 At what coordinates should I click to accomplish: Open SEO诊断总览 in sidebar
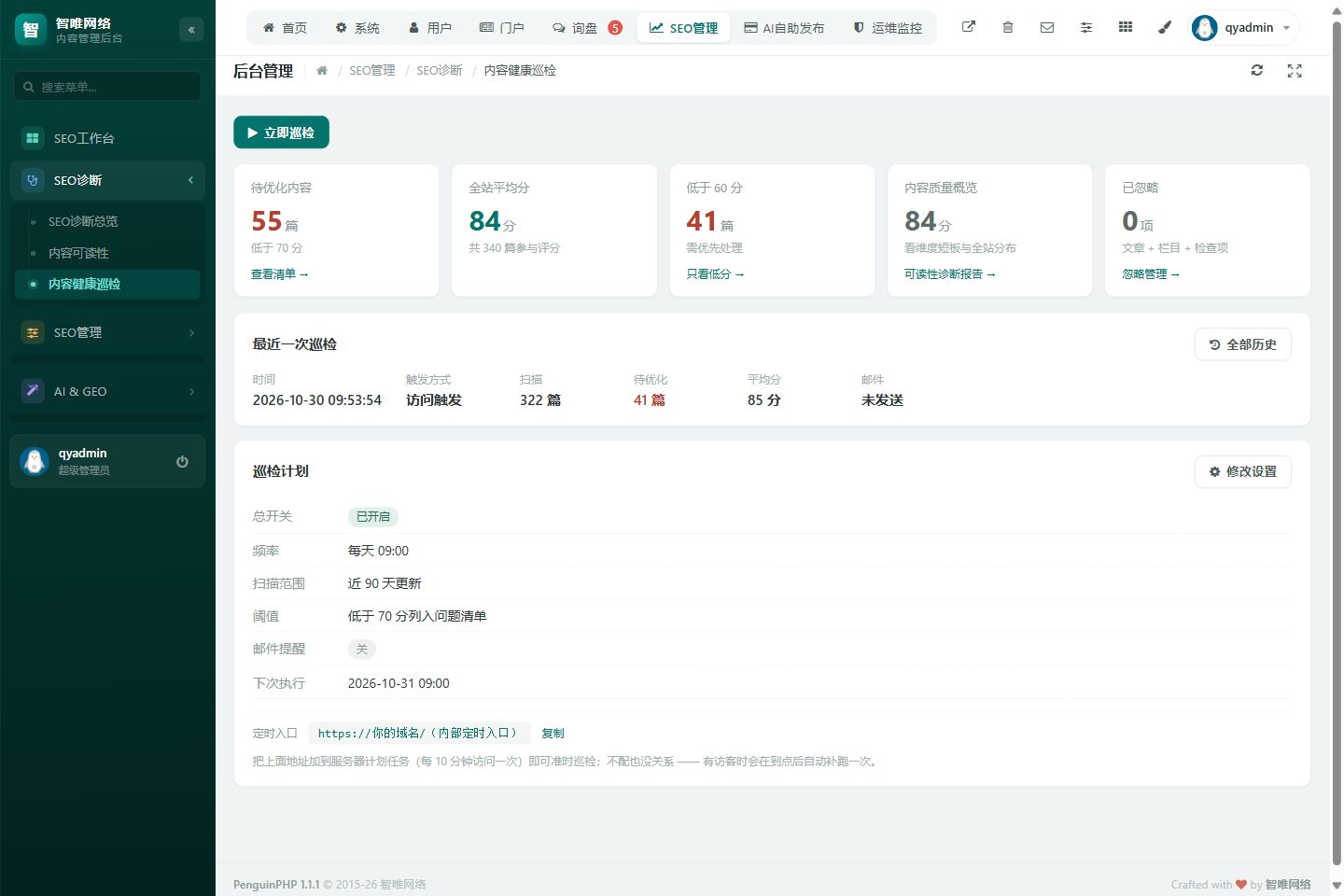(107, 221)
